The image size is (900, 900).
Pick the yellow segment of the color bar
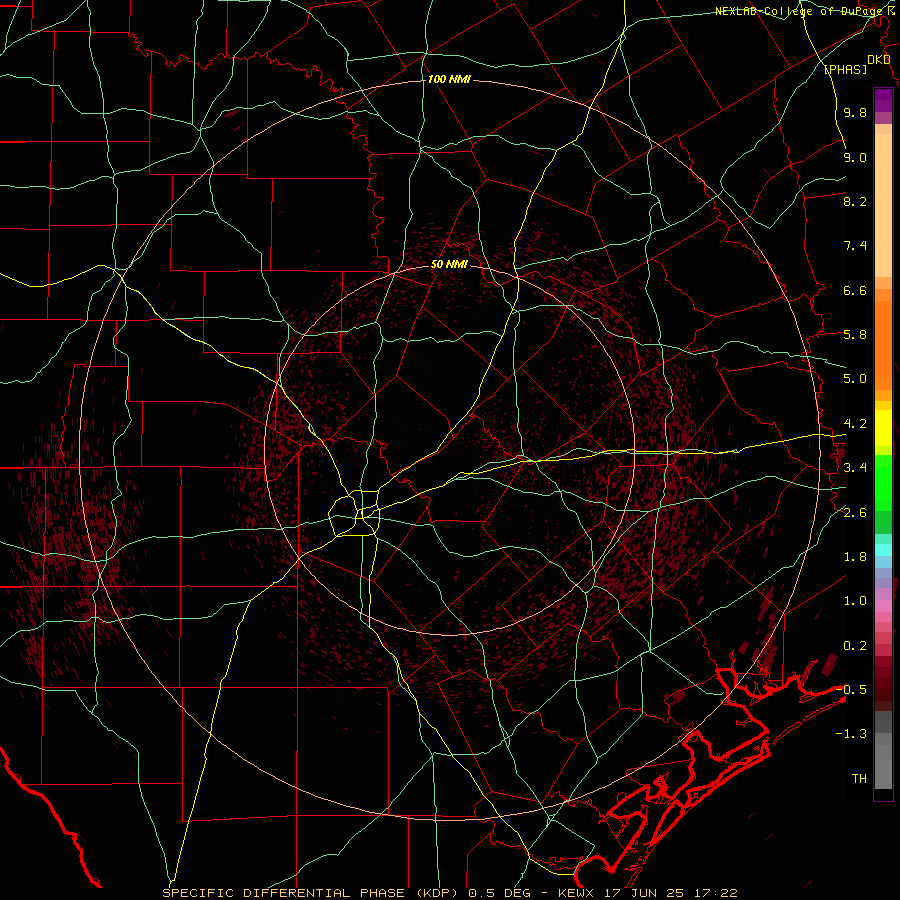tap(883, 428)
